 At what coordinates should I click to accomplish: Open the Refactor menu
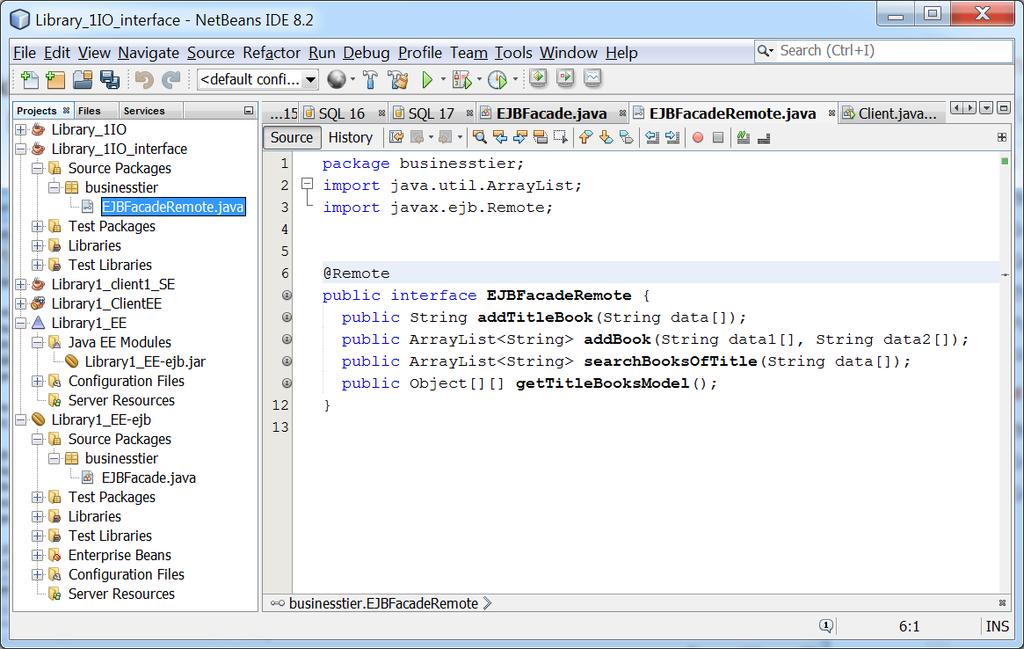click(x=272, y=53)
